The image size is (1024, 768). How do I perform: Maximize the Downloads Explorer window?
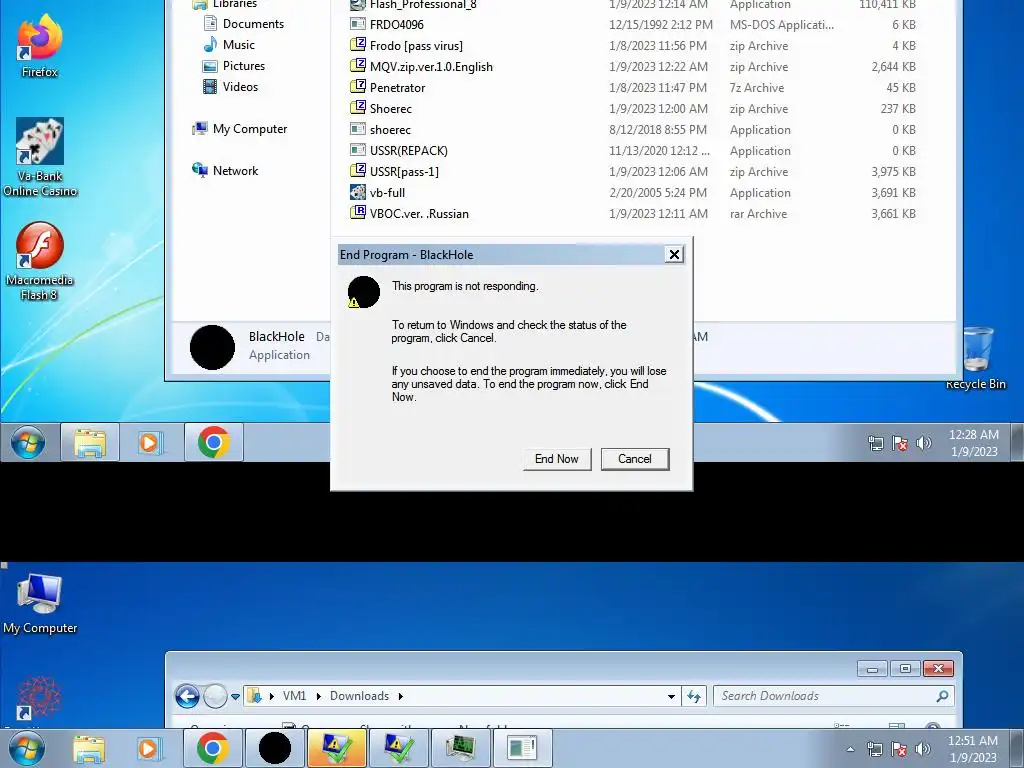[905, 669]
